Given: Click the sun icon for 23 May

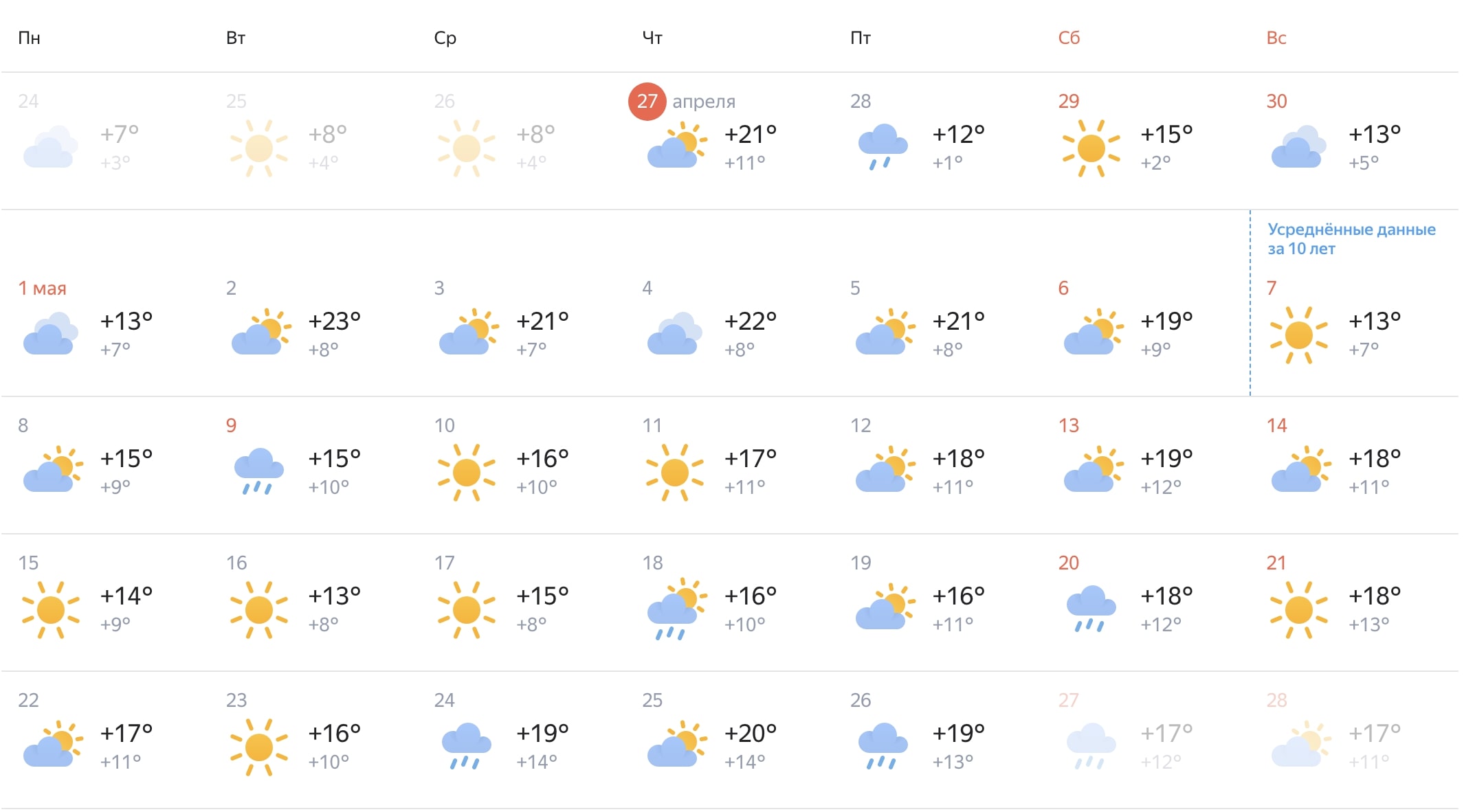Looking at the screenshot, I should [258, 747].
